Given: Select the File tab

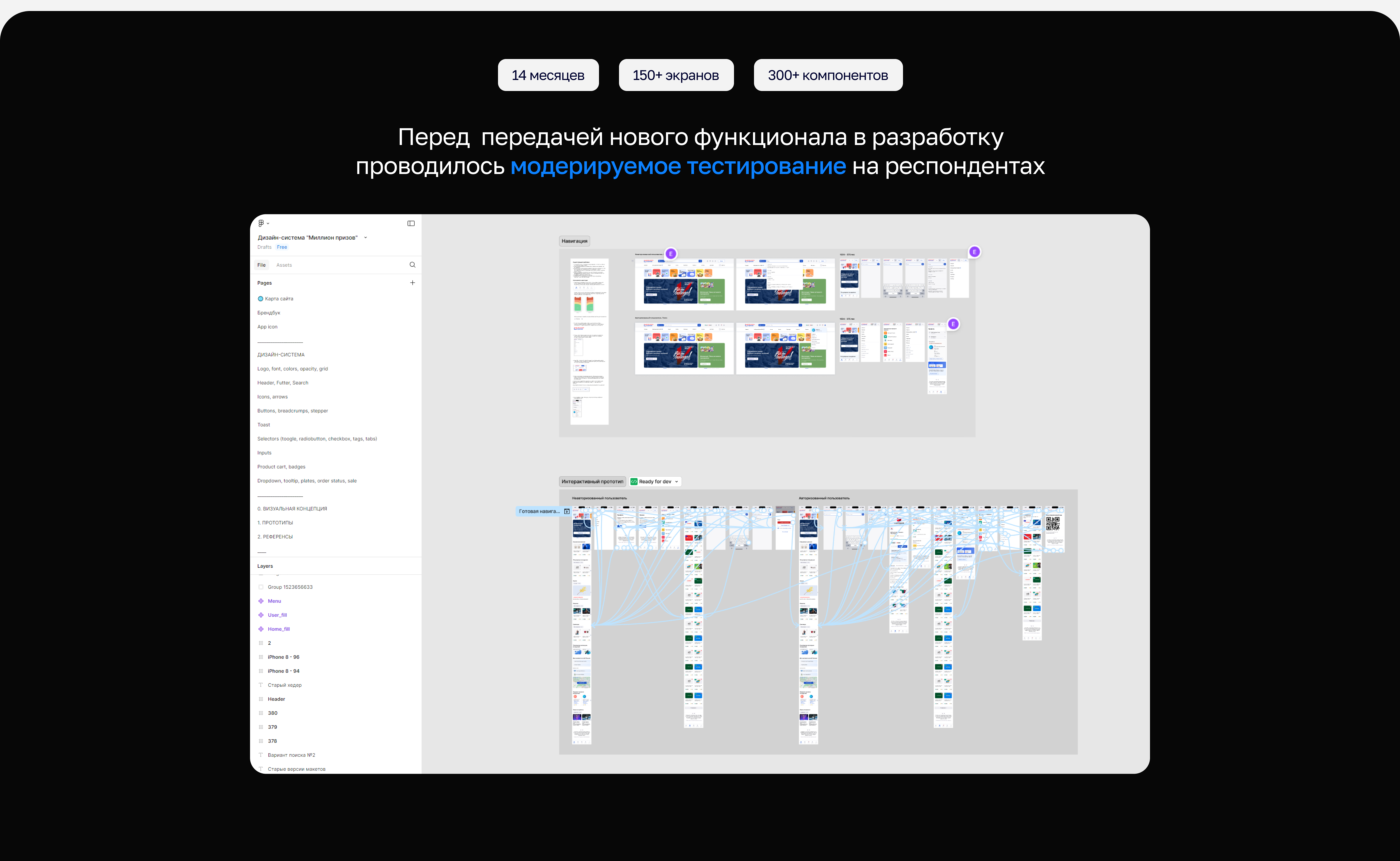Looking at the screenshot, I should [x=261, y=265].
